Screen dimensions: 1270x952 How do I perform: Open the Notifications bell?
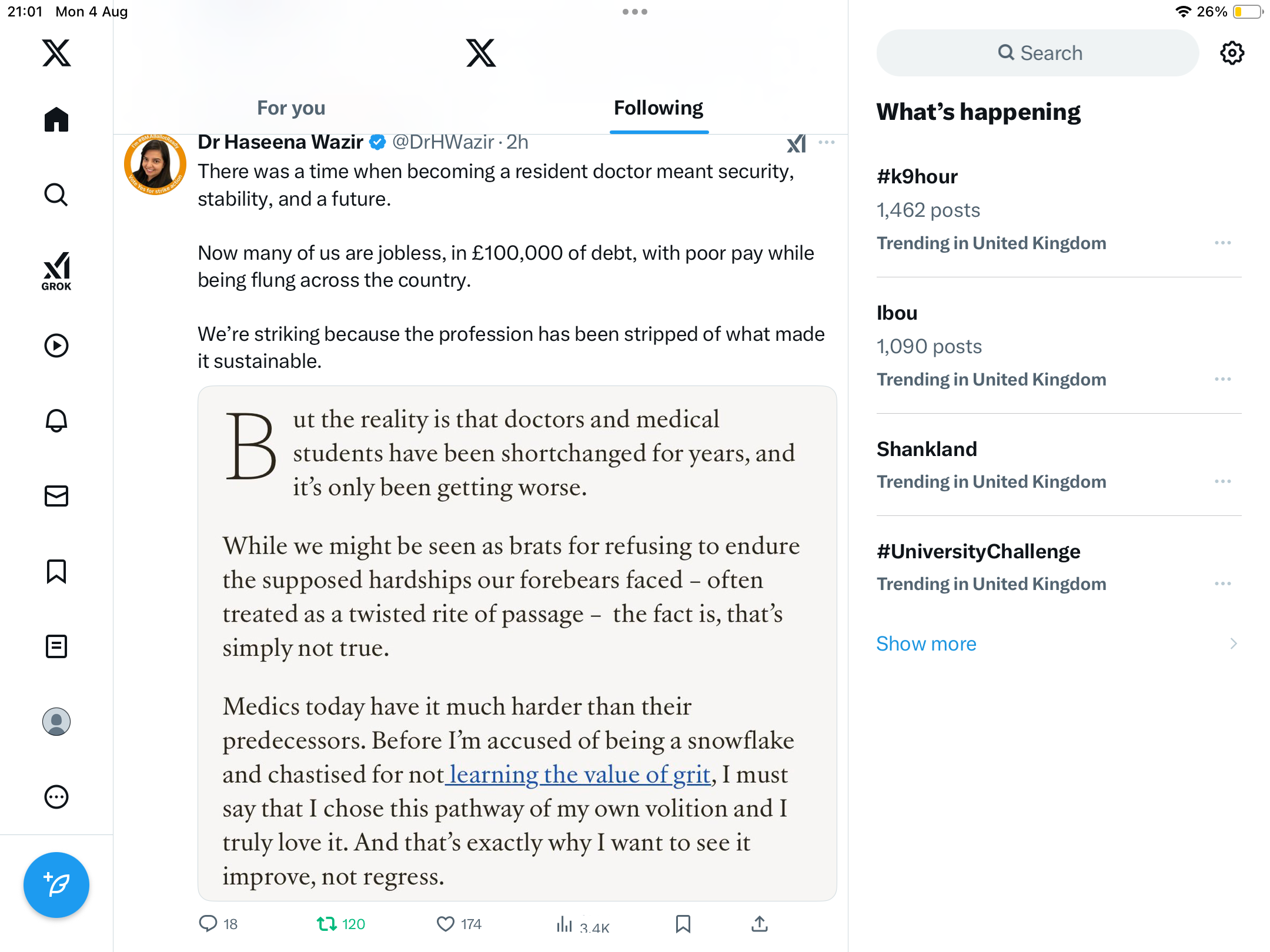click(x=56, y=421)
